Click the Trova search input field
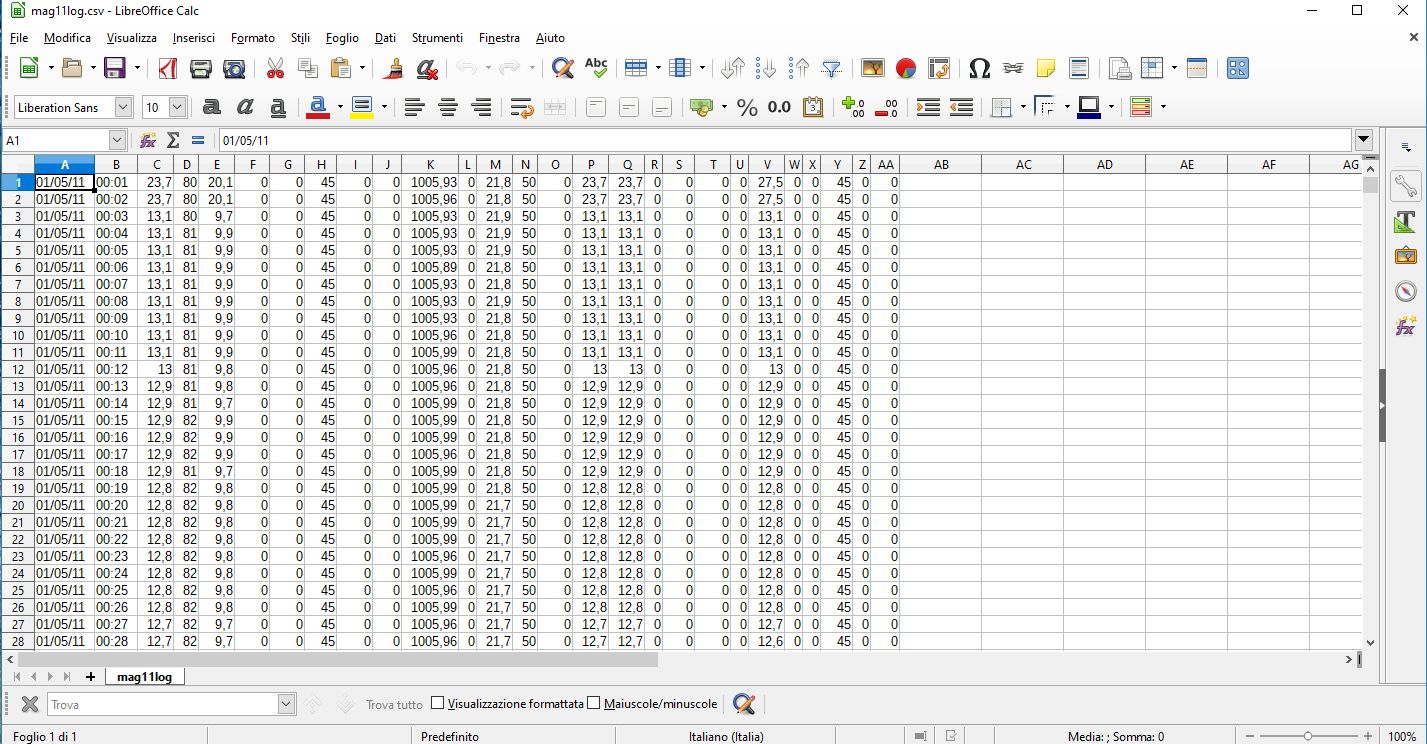 click(x=162, y=704)
